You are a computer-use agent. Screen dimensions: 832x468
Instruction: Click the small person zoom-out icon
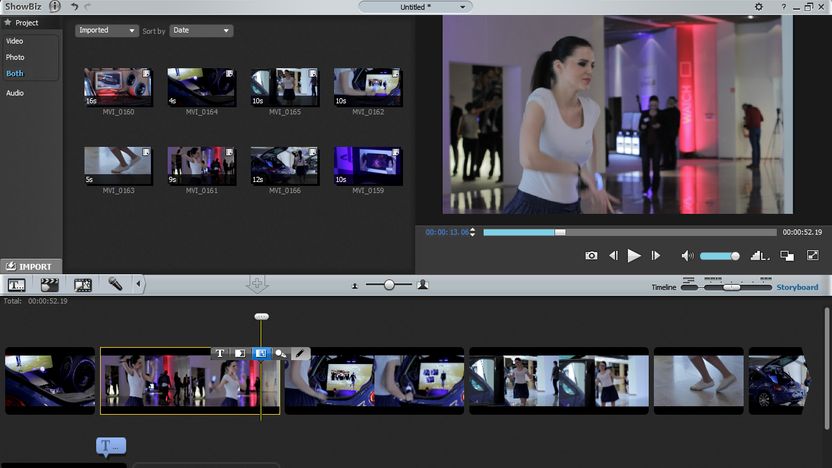(x=354, y=286)
